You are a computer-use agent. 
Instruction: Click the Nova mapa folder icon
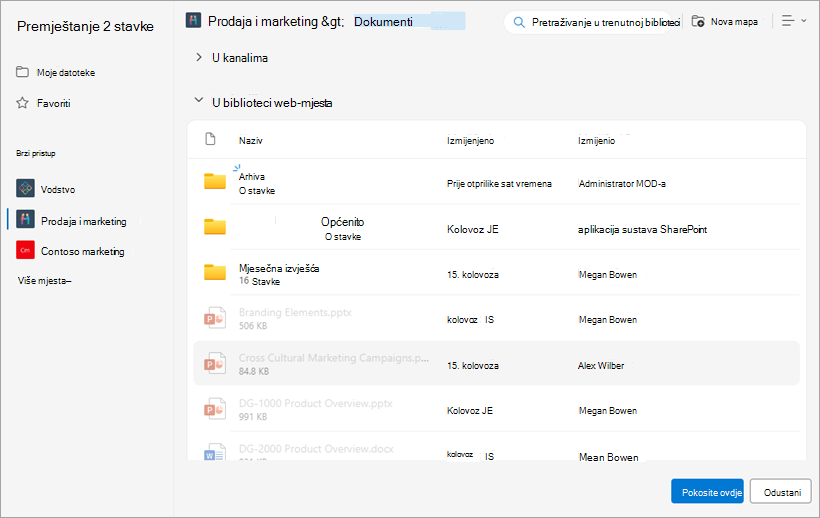(698, 21)
